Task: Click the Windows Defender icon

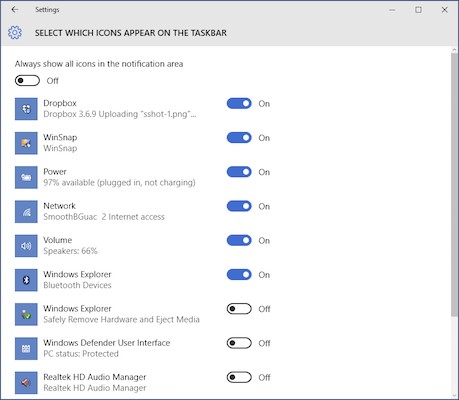Action: pos(26,349)
